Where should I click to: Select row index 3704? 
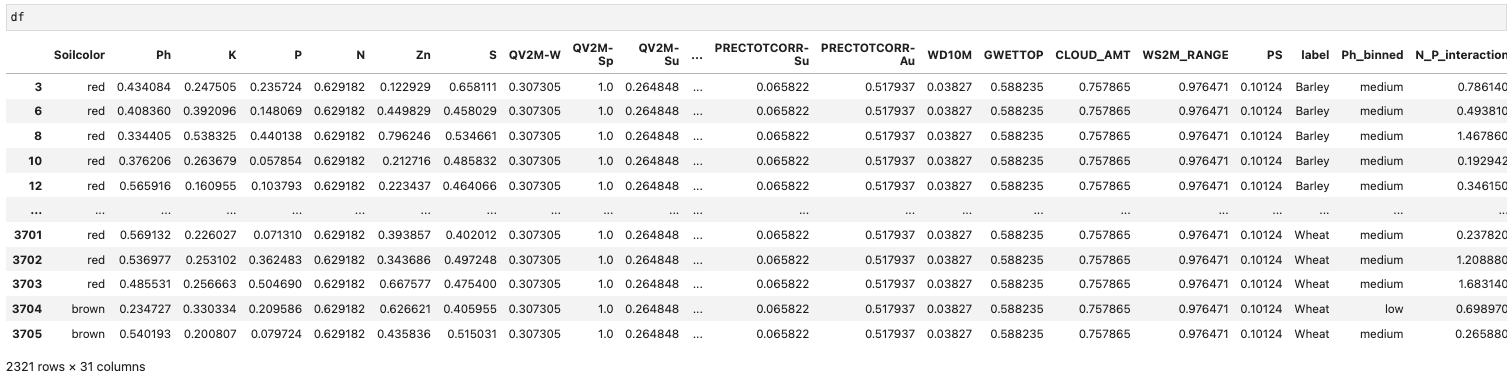pos(25,310)
